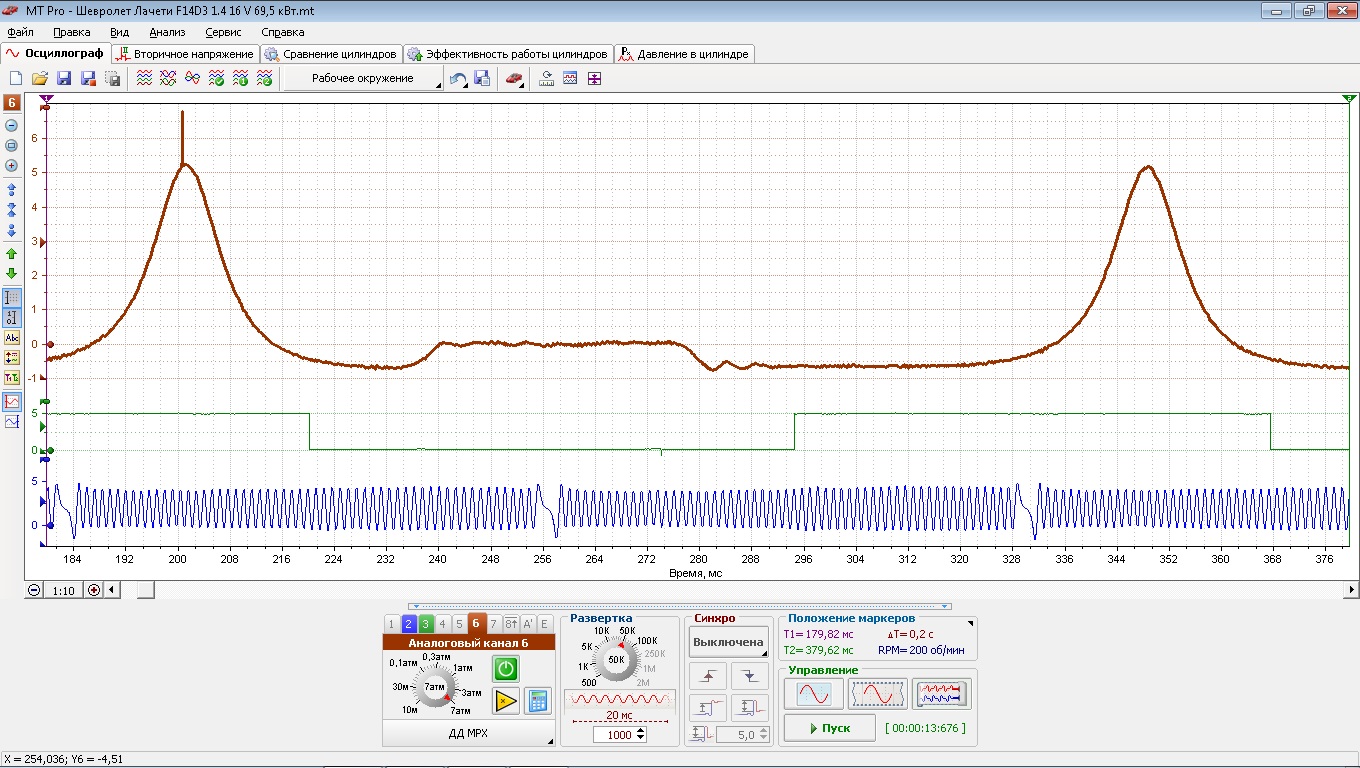Image resolution: width=1360 pixels, height=768 pixels.
Task: Toggle channel 6 power with the green button
Action: [506, 669]
